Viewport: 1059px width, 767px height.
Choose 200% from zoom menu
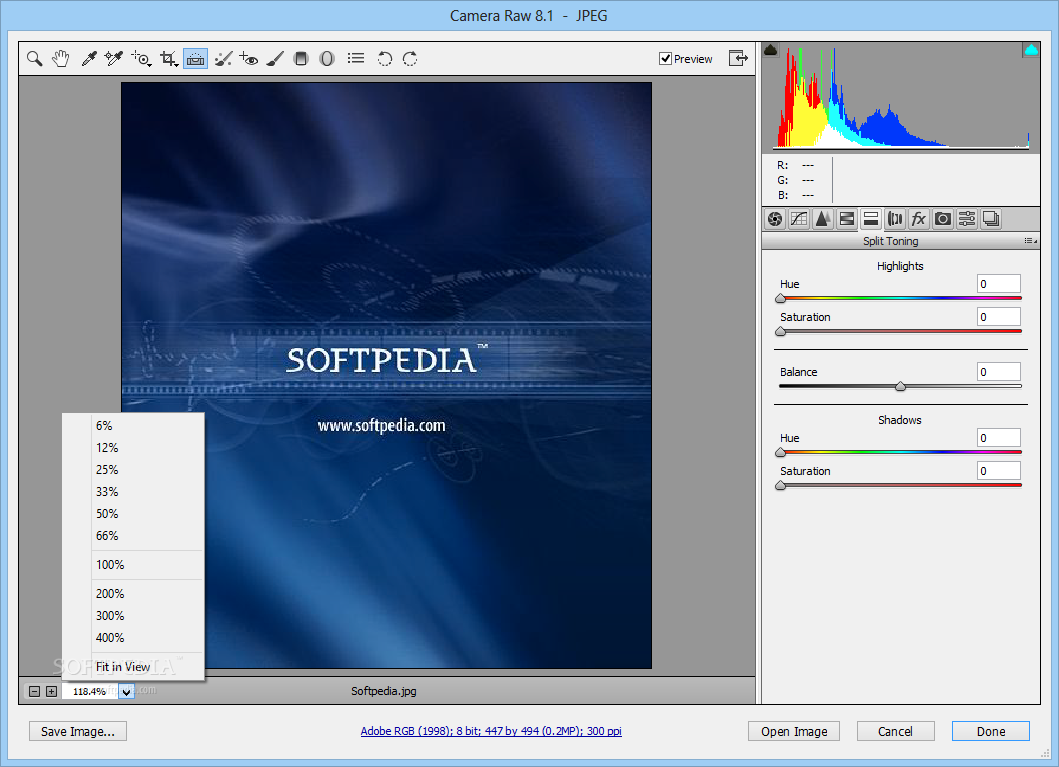(x=133, y=594)
